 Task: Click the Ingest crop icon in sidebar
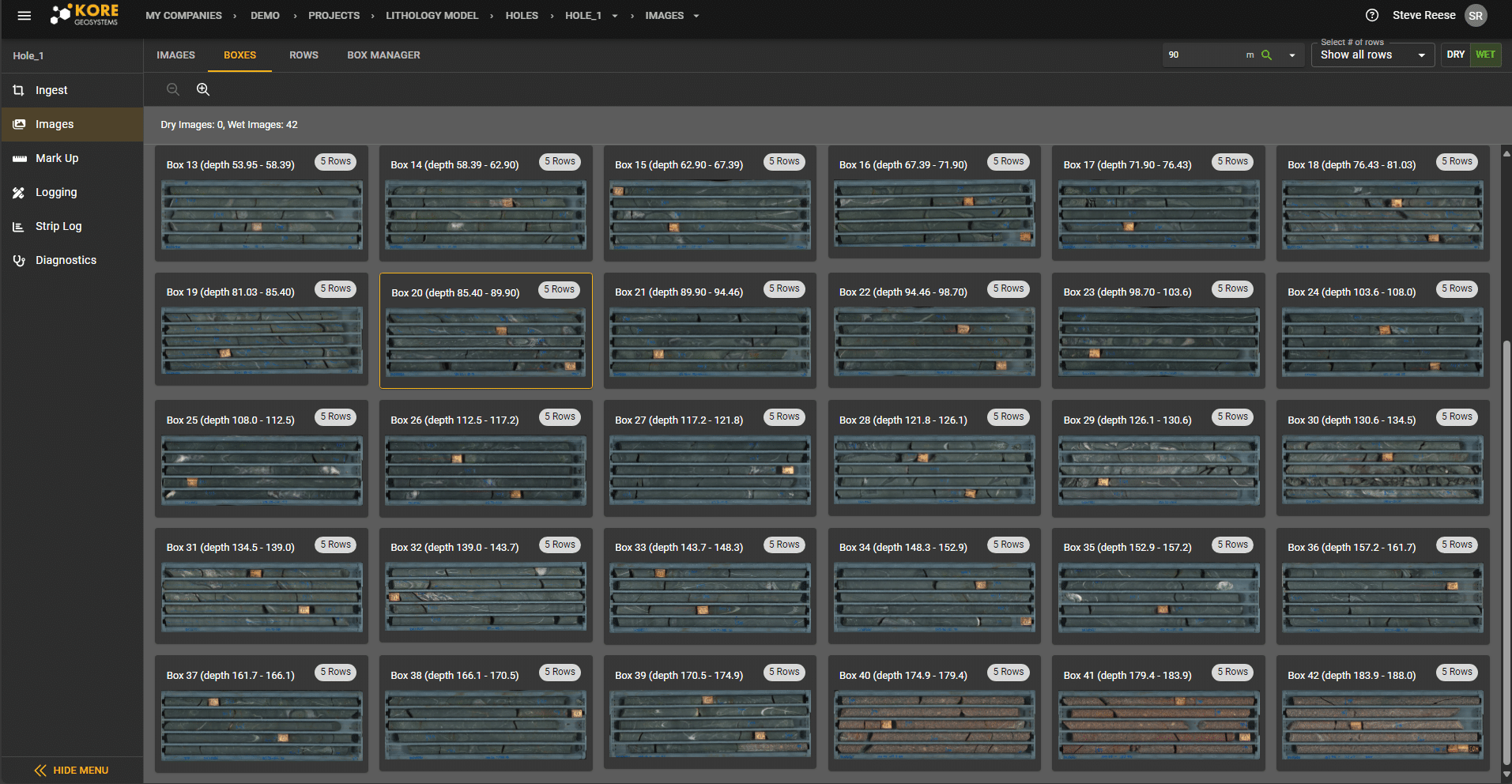[19, 91]
